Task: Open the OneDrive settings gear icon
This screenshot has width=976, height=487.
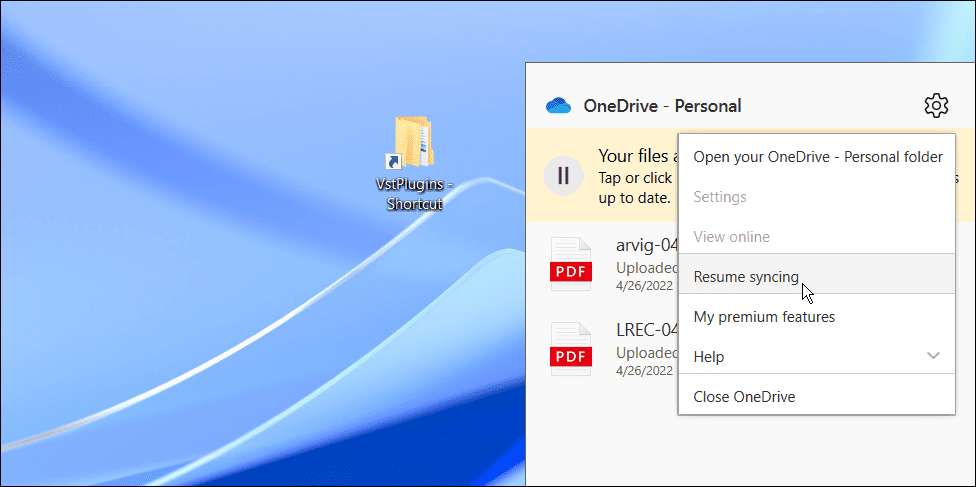Action: coord(936,106)
